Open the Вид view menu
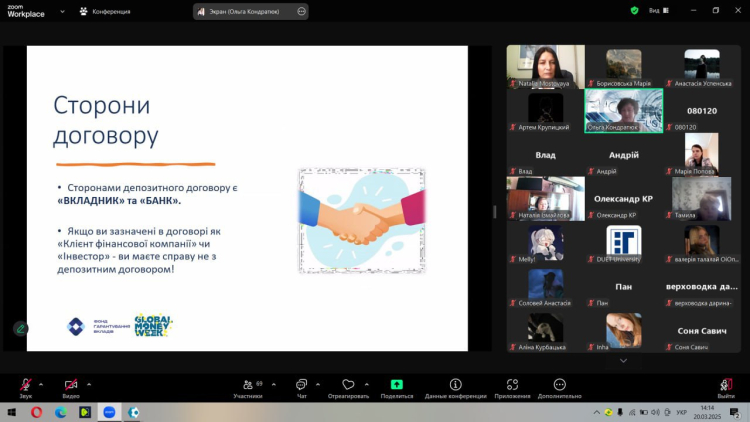The width and height of the screenshot is (750, 422). point(655,10)
